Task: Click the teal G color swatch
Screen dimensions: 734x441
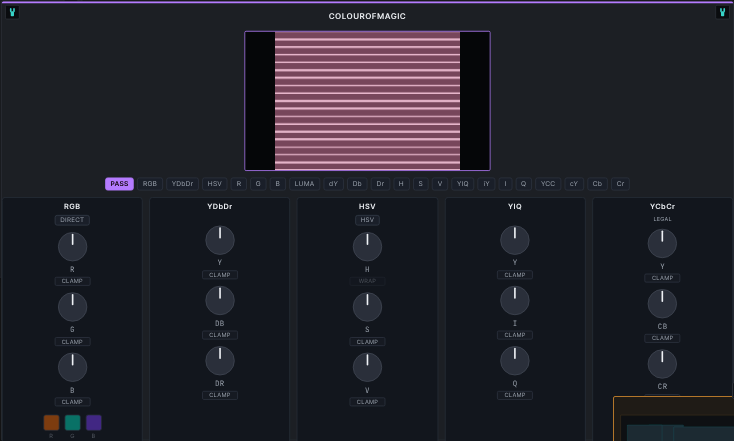Action: [73, 422]
